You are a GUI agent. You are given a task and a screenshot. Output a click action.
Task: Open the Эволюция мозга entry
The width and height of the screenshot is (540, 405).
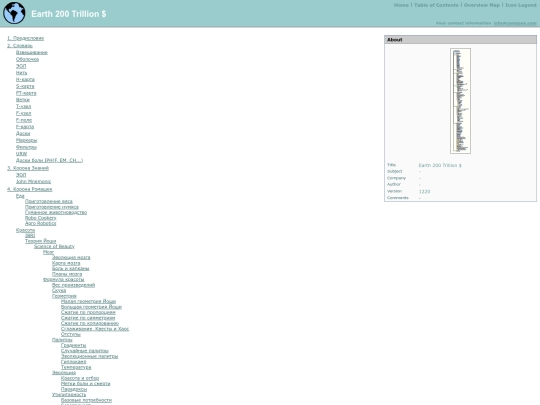click(x=71, y=258)
